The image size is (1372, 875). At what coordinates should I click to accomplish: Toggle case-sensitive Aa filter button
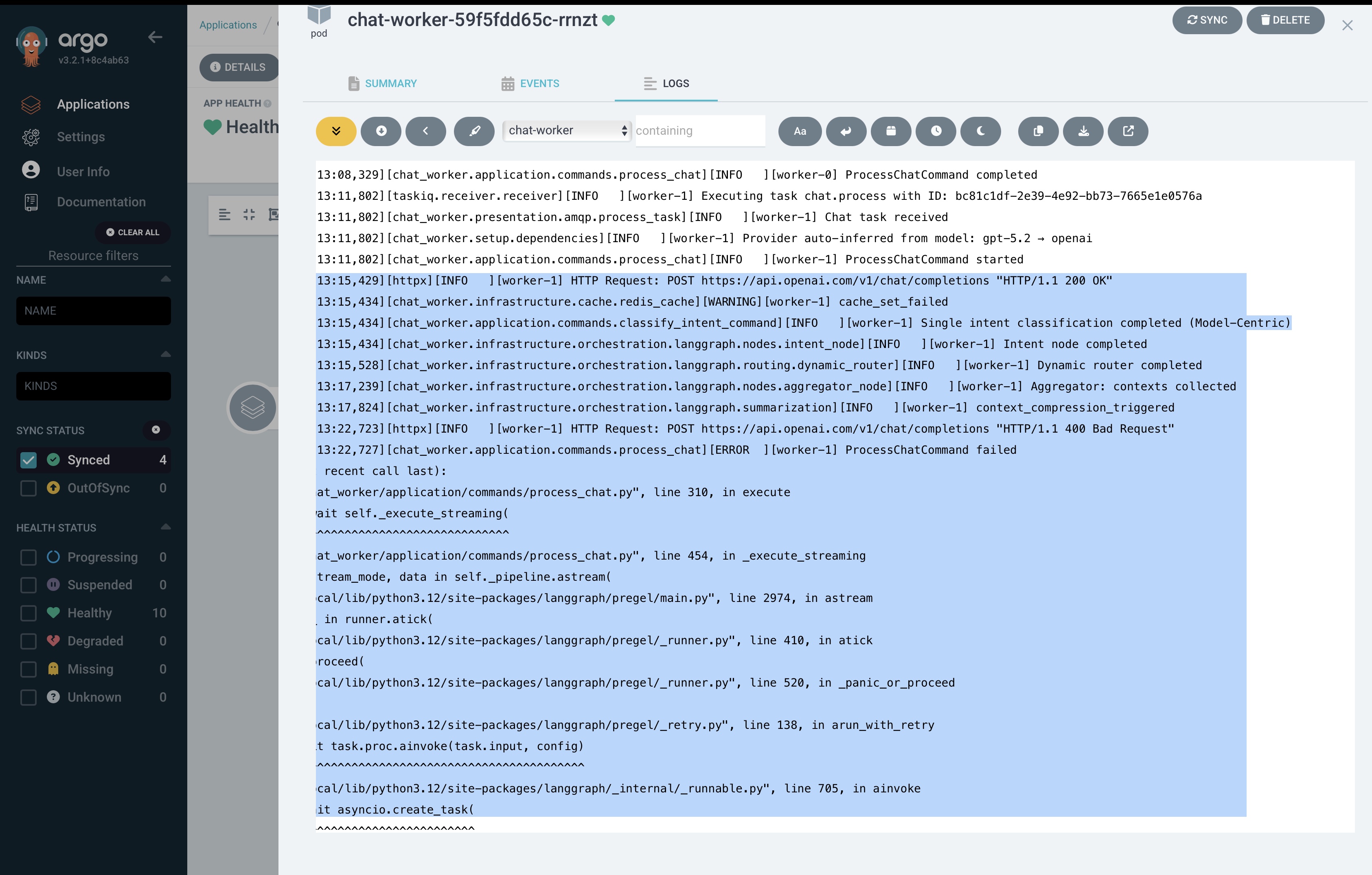(x=800, y=131)
